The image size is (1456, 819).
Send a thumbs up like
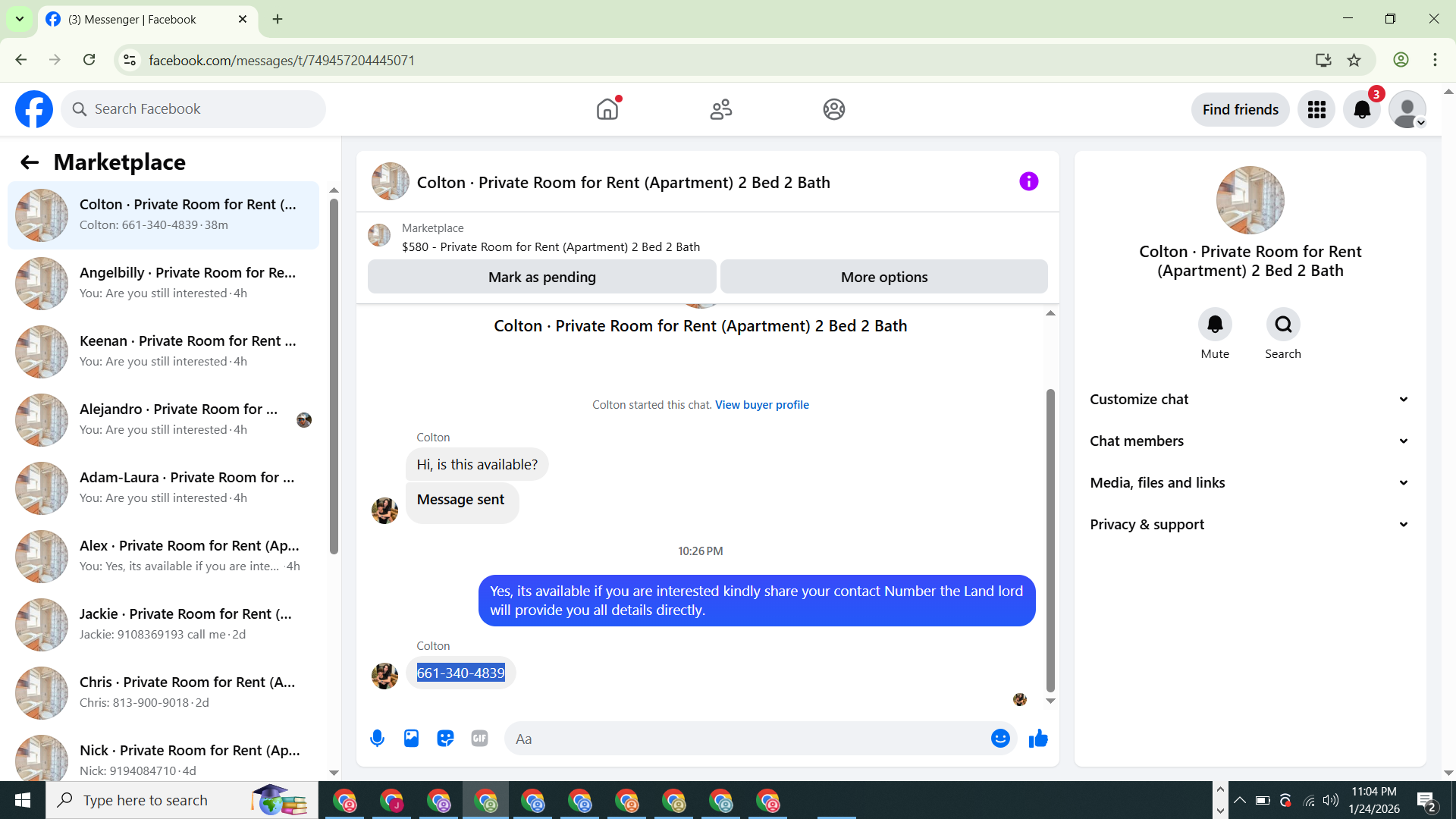(1038, 739)
